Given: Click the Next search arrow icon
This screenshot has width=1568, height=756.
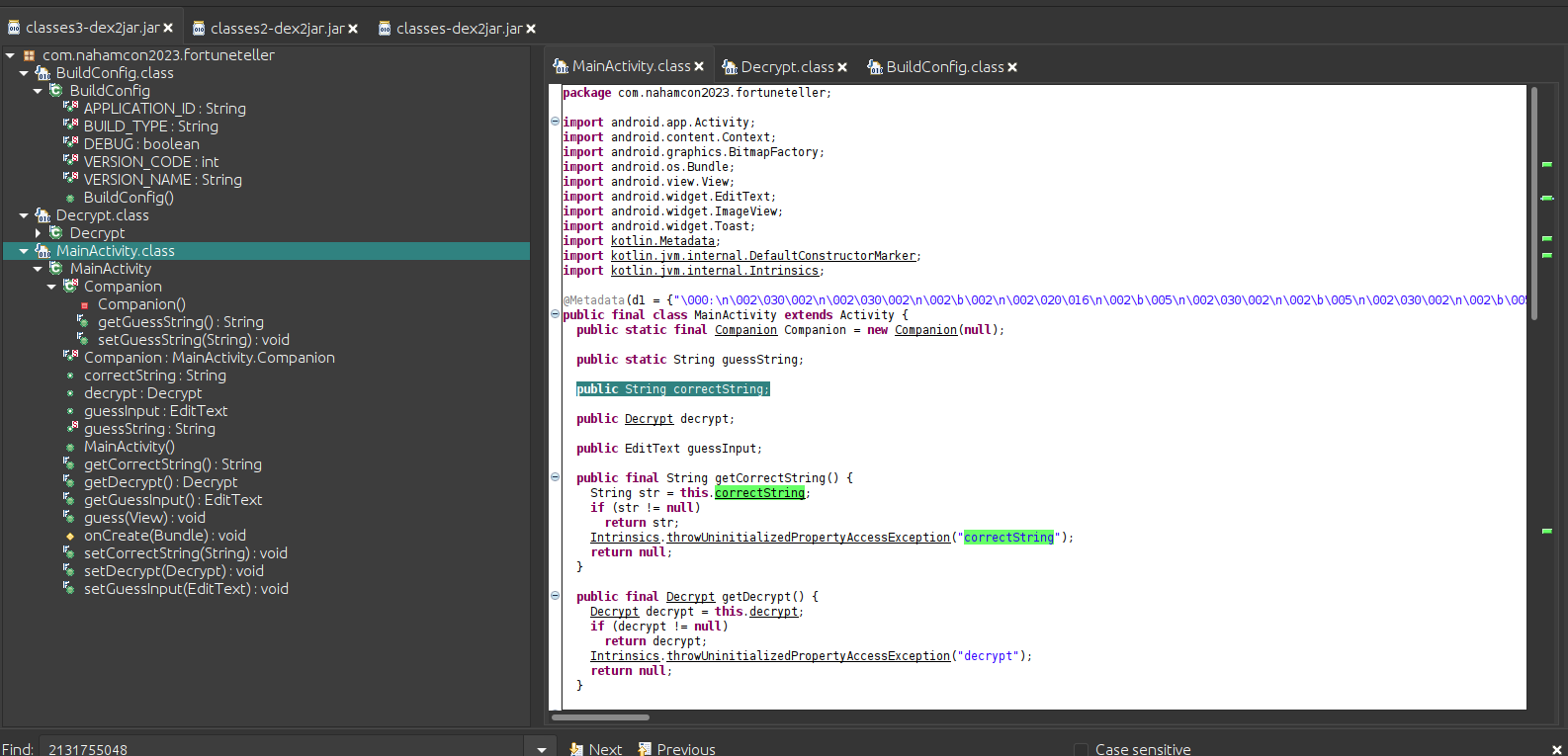Looking at the screenshot, I should pyautogui.click(x=576, y=749).
